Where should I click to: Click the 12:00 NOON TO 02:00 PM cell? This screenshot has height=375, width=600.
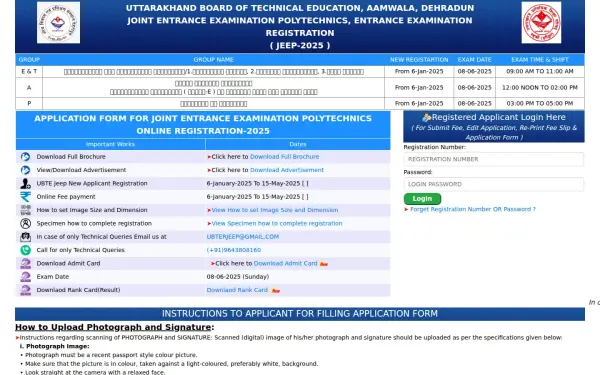tap(540, 88)
